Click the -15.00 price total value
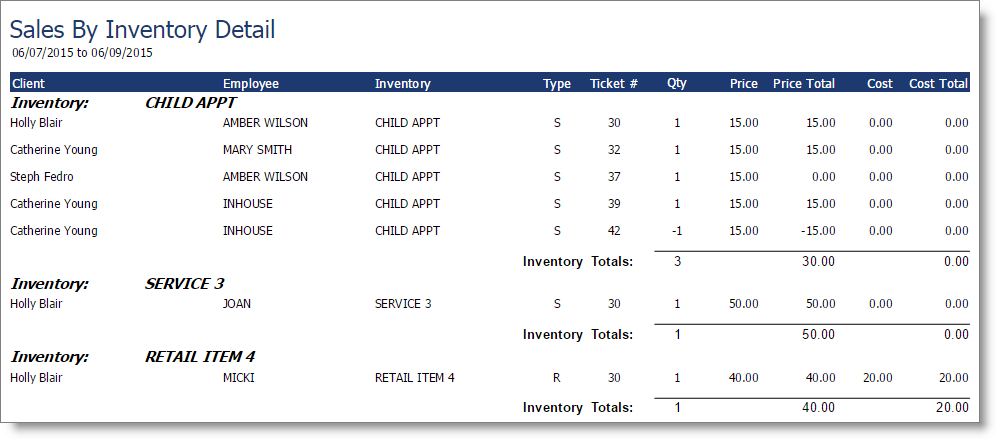 pyautogui.click(x=818, y=231)
